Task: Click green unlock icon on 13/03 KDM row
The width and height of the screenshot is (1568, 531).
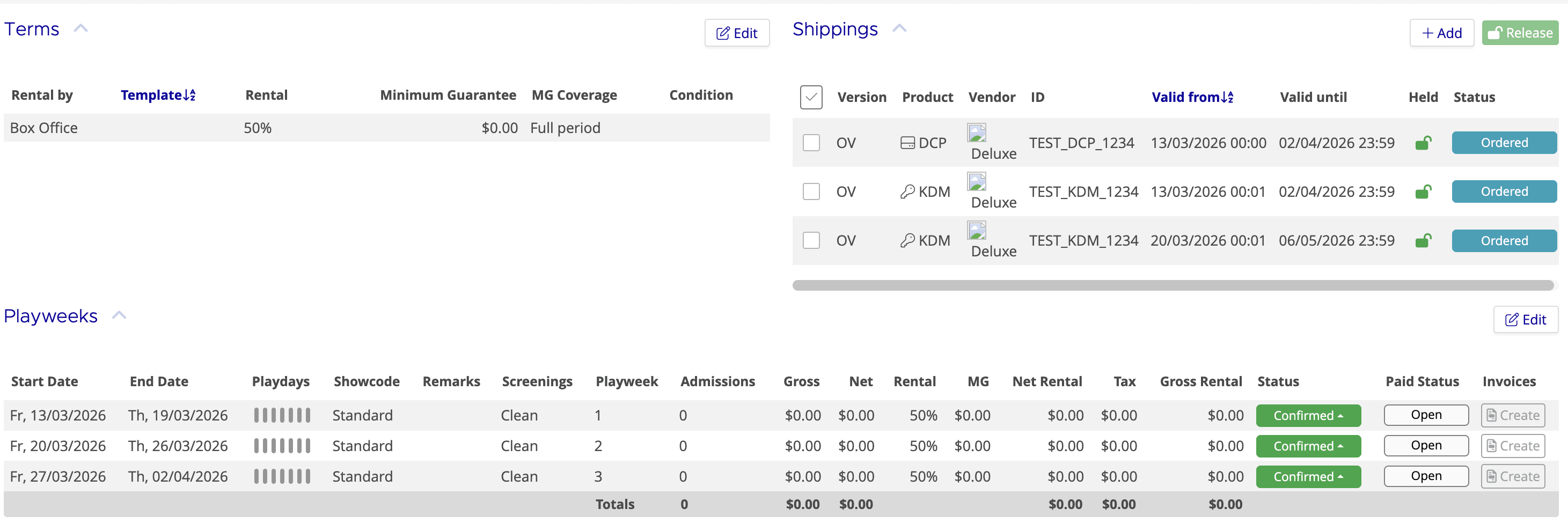Action: tap(1423, 191)
